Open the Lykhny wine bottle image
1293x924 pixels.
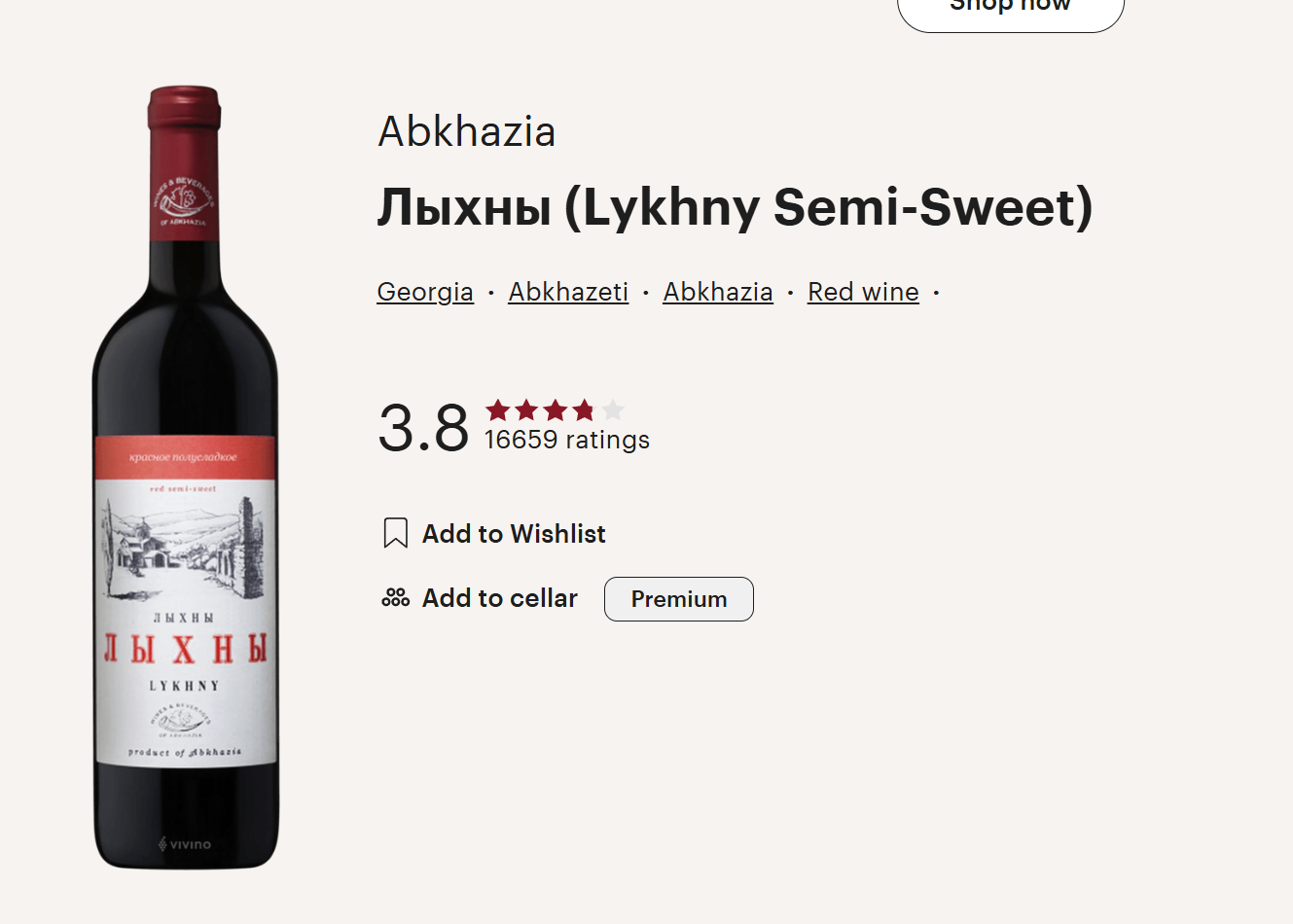coord(185,477)
